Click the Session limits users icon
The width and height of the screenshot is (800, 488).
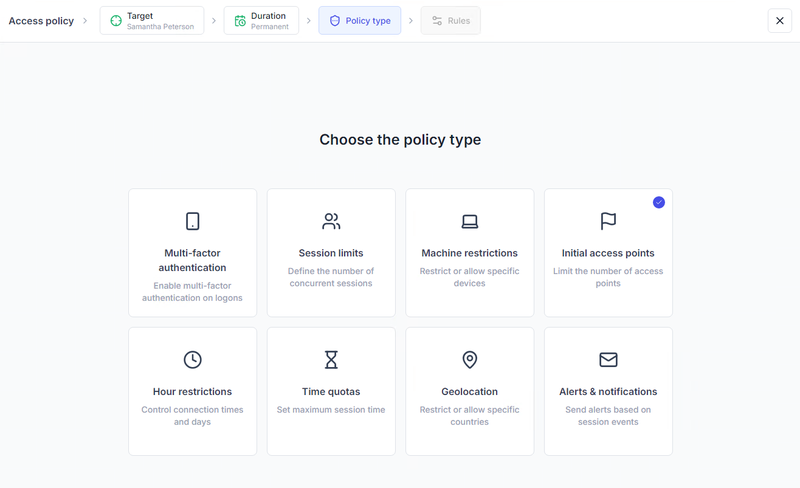pos(331,221)
